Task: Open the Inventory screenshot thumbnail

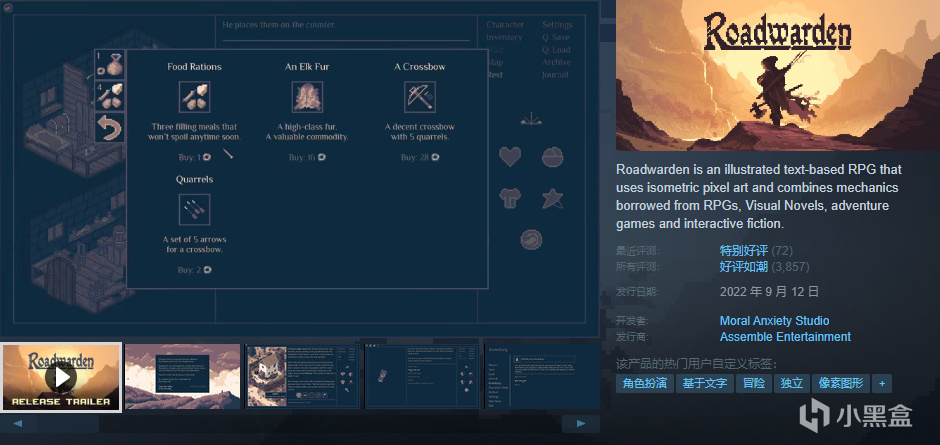Action: [x=542, y=377]
